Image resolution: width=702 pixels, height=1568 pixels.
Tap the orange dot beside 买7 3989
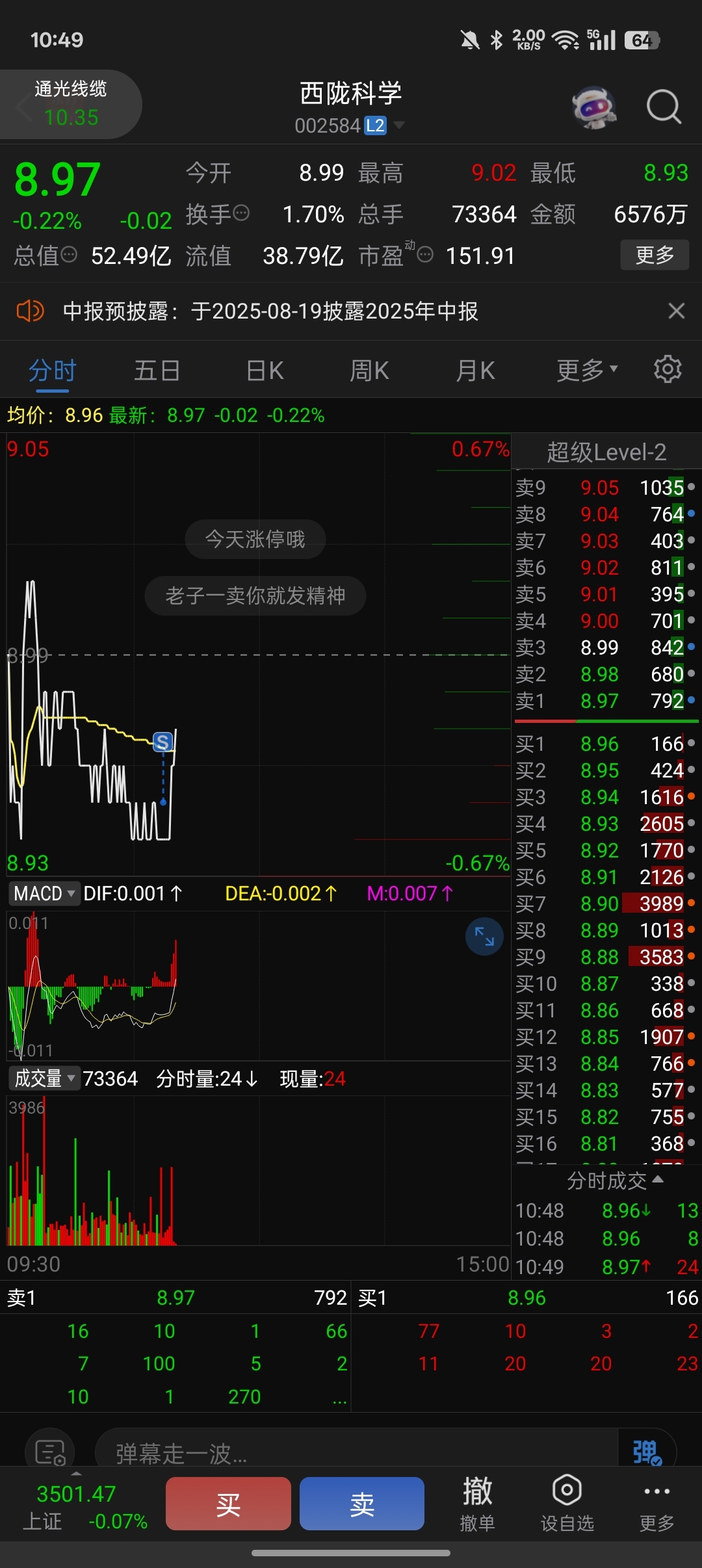pyautogui.click(x=691, y=903)
